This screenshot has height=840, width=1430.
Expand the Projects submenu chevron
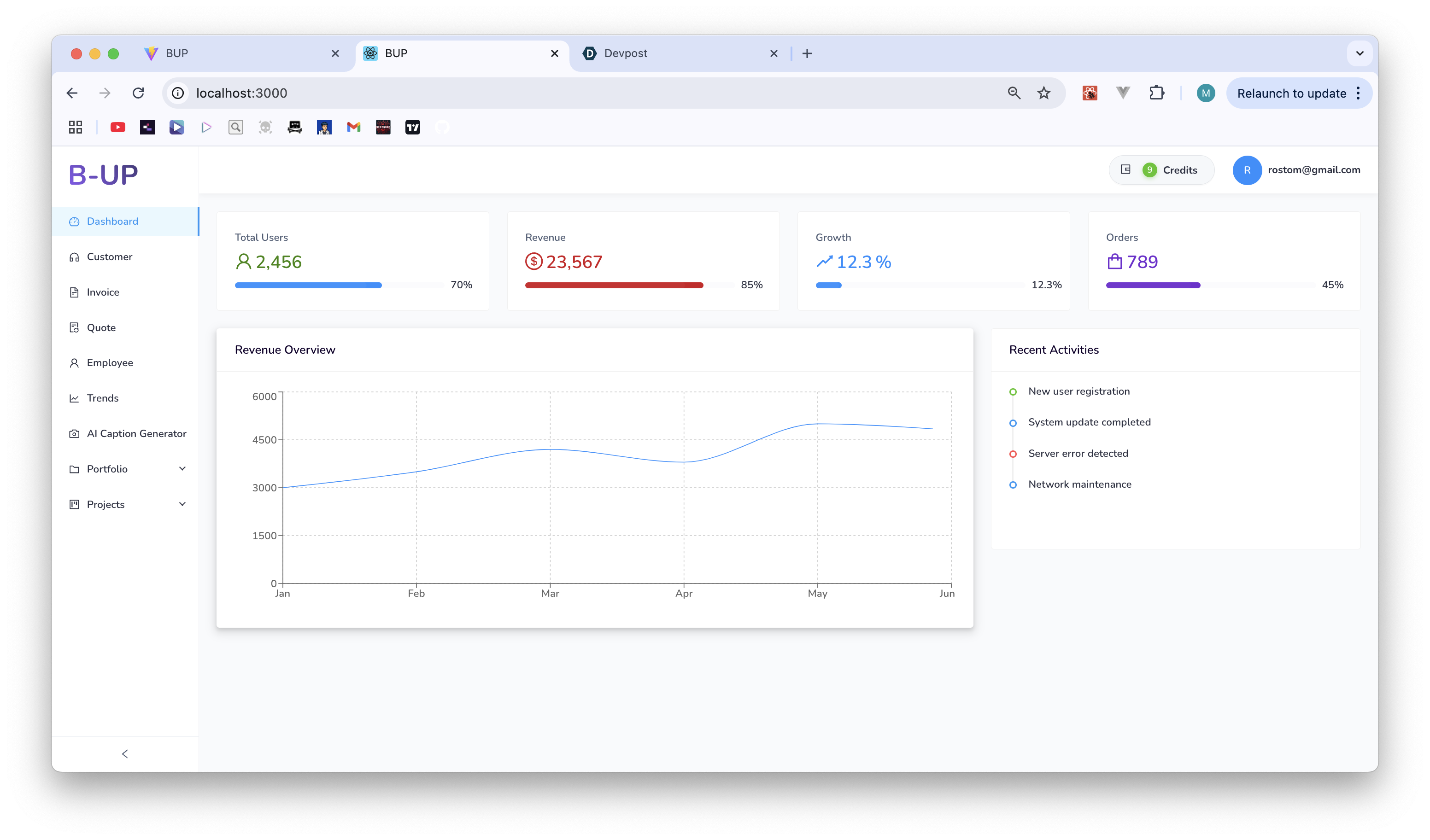tap(182, 504)
